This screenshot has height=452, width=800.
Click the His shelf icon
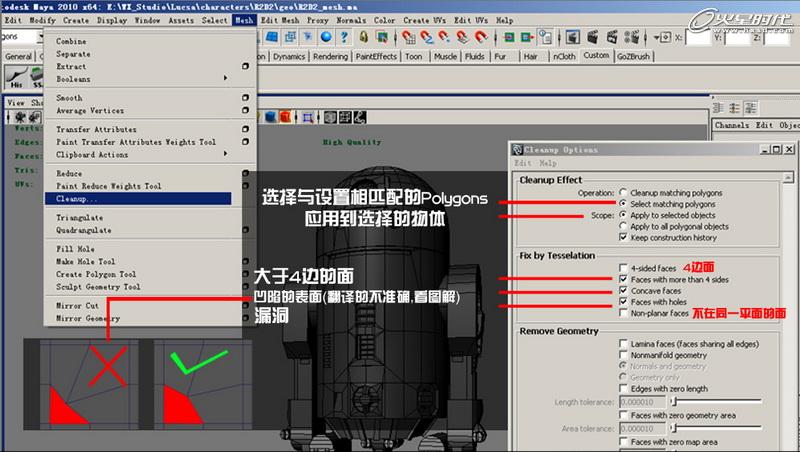(16, 78)
